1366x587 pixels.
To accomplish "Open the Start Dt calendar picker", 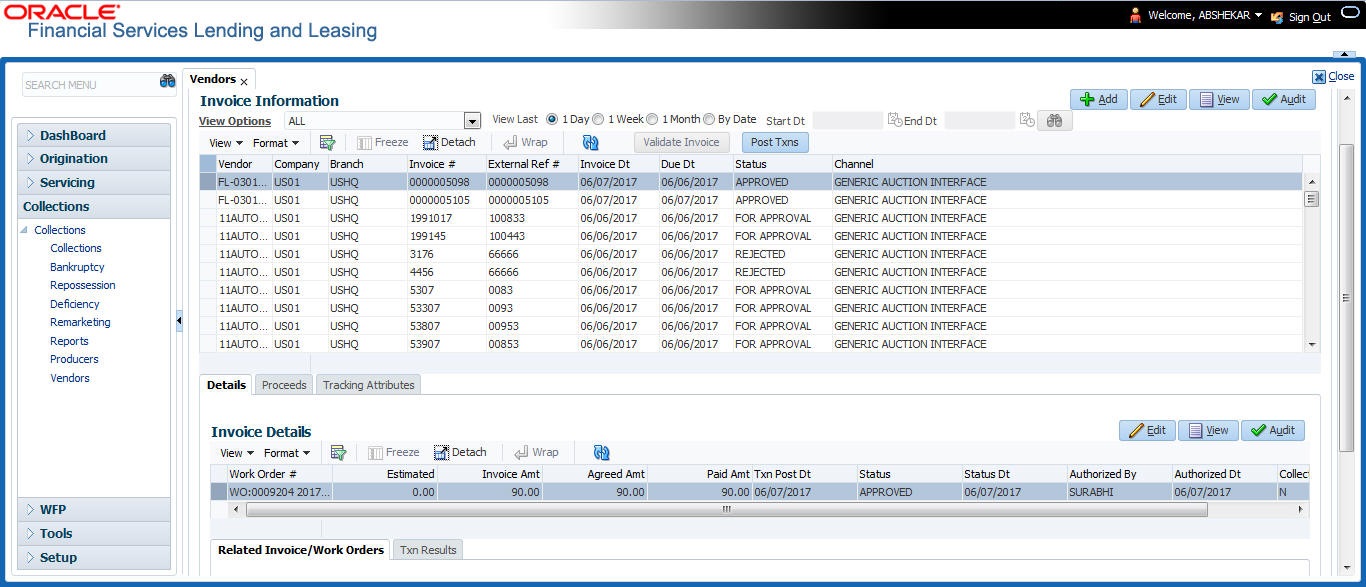I will pos(894,120).
